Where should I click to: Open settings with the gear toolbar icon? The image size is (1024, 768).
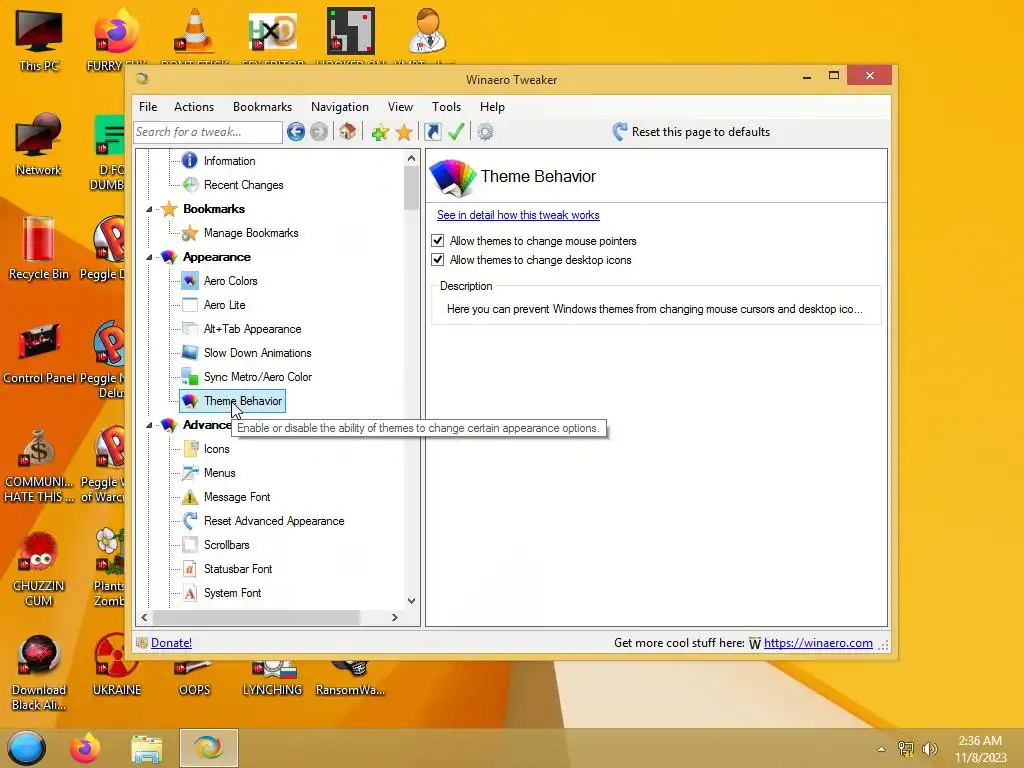click(485, 132)
